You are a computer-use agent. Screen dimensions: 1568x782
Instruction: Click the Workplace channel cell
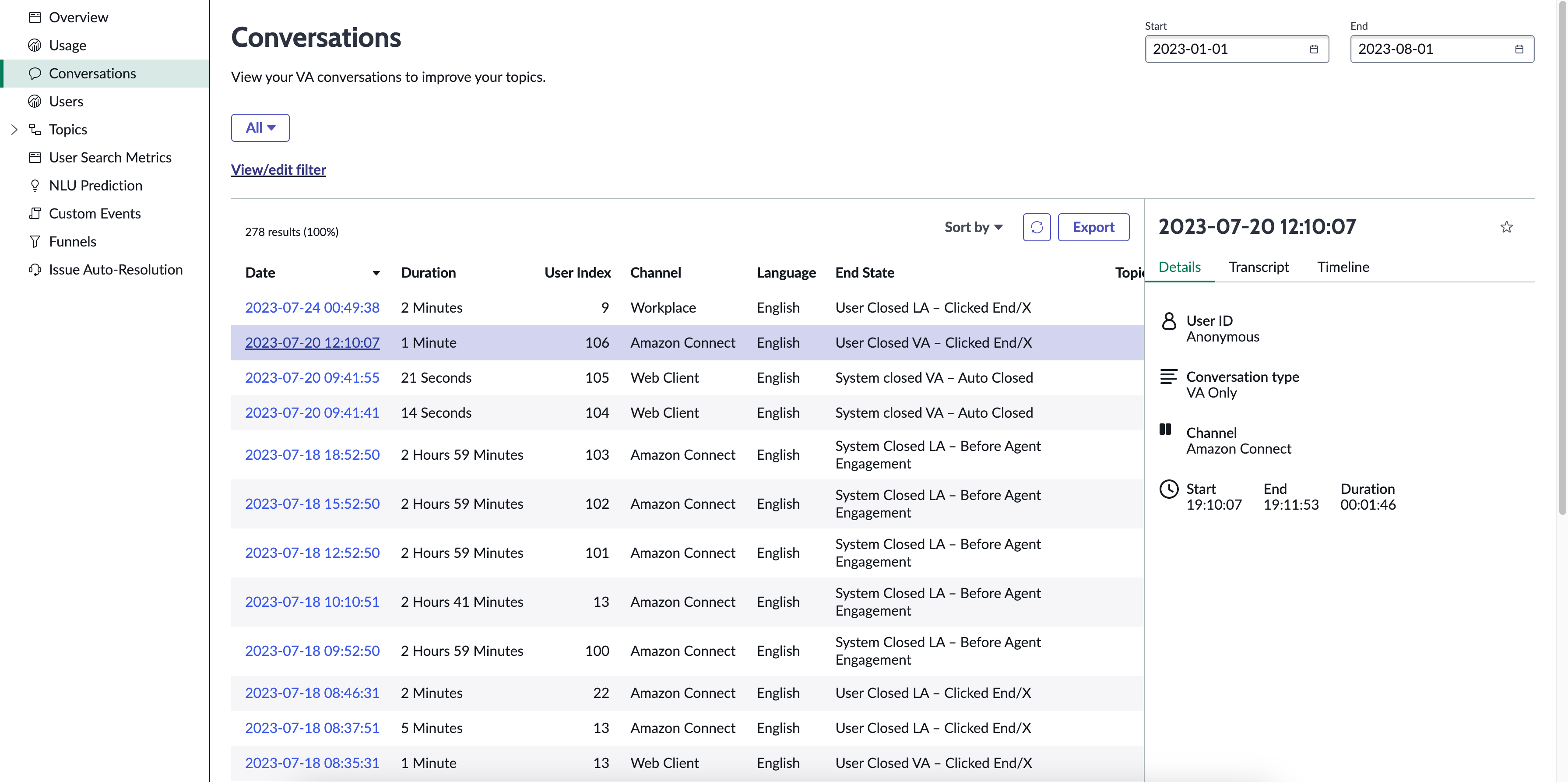[x=663, y=307]
